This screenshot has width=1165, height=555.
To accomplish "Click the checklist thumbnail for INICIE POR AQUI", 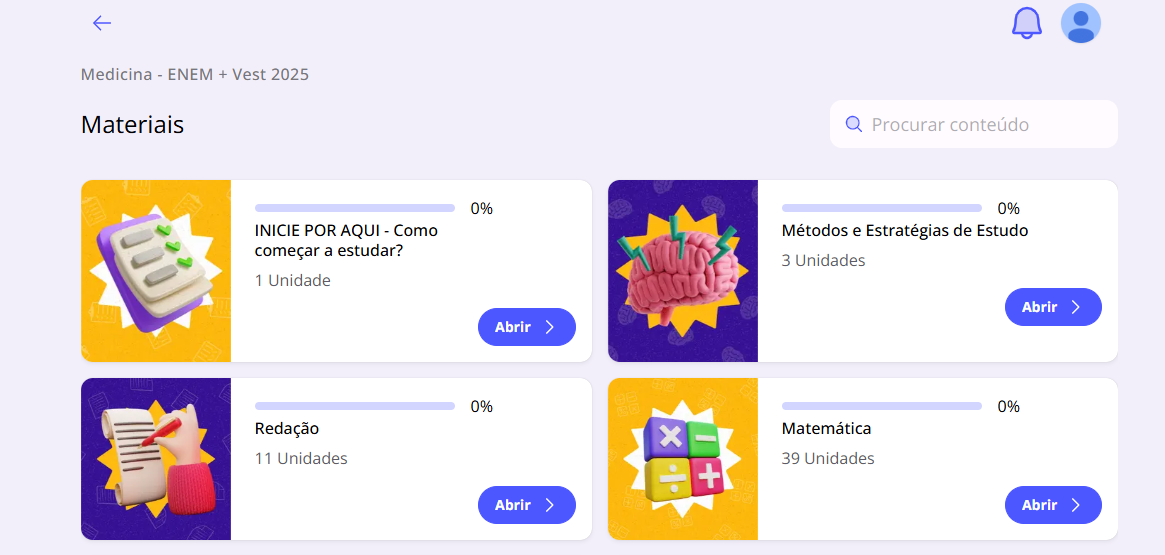I will (x=156, y=271).
